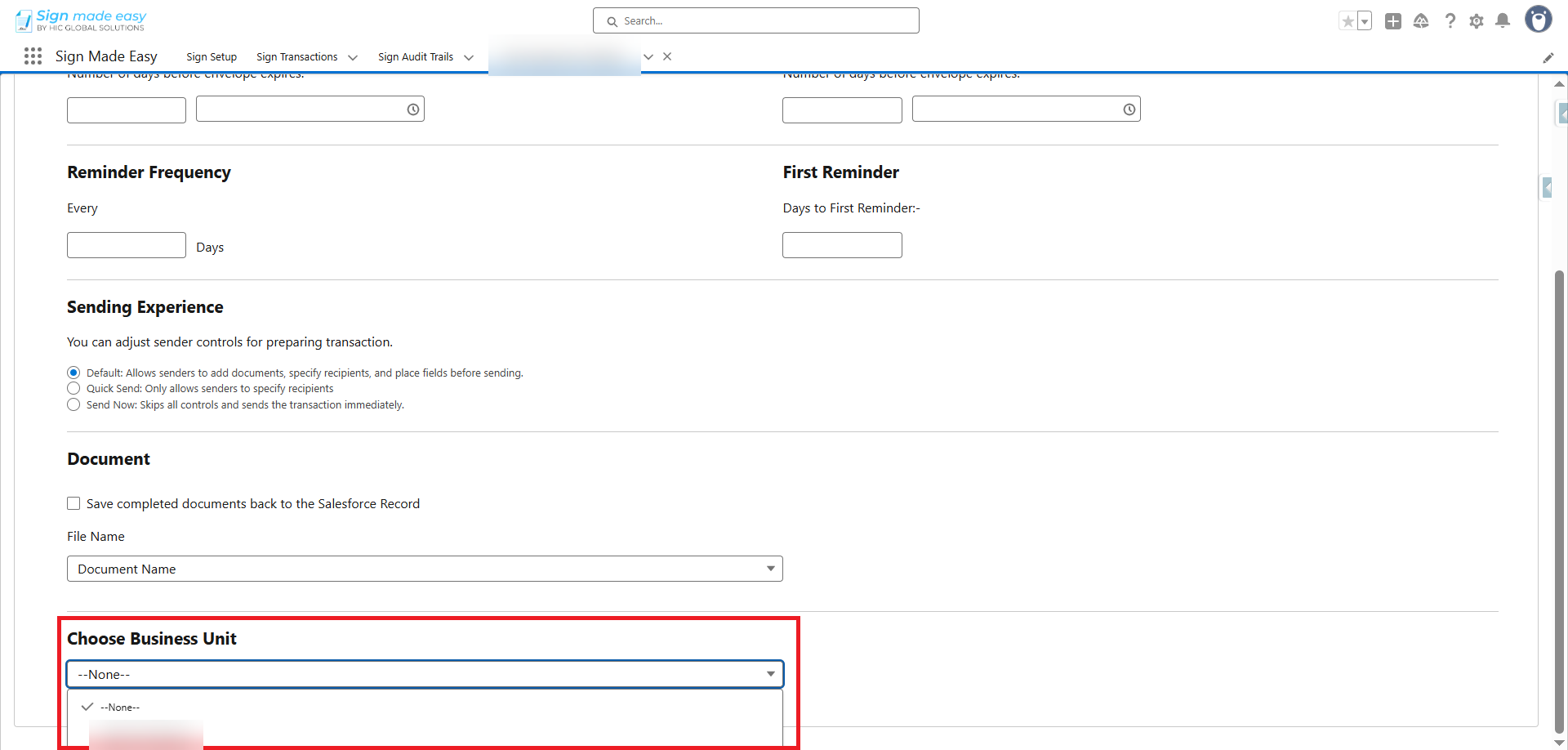Click the left envelope expiry days field
Screen dimensions: 1568x750
pos(127,109)
